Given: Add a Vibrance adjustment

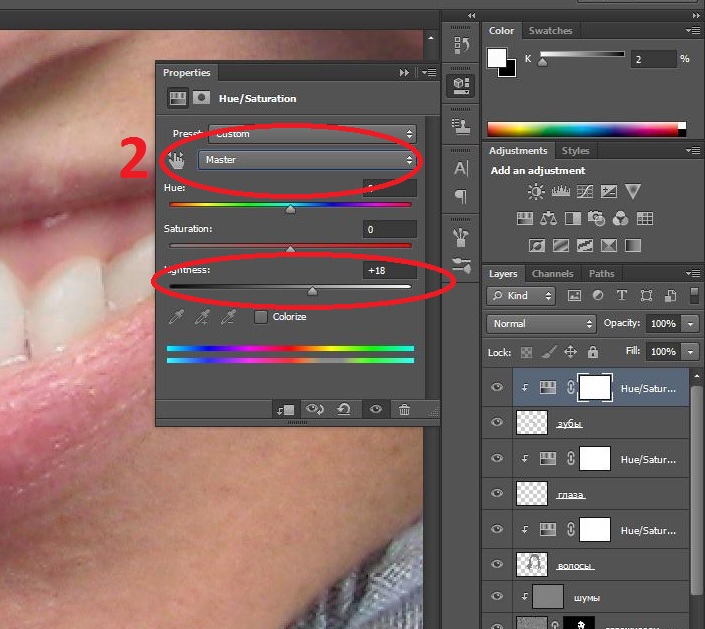Looking at the screenshot, I should coord(633,192).
